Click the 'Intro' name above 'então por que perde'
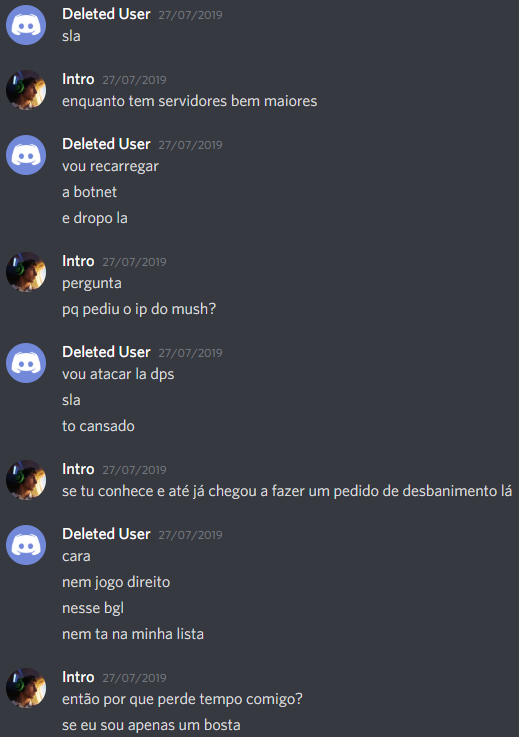This screenshot has width=519, height=737. click(x=78, y=677)
